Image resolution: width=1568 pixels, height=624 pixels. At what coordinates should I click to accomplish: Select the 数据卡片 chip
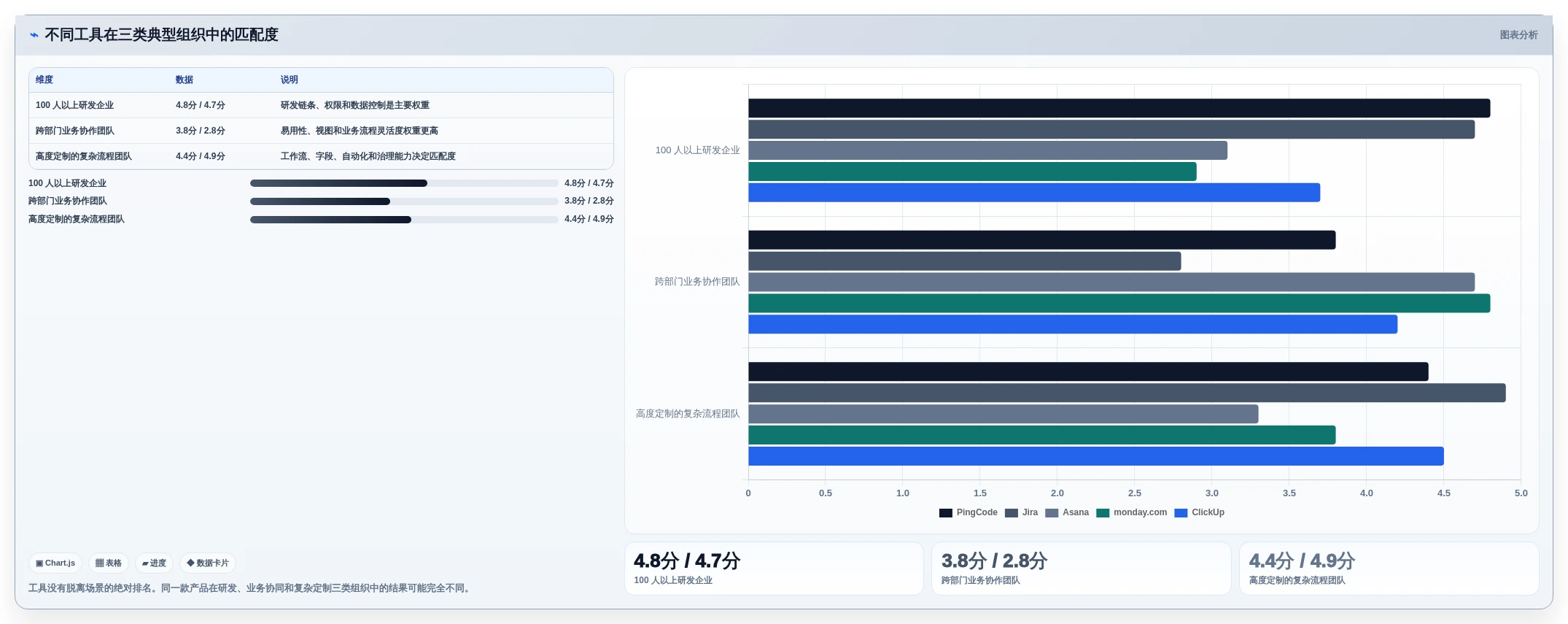click(208, 563)
